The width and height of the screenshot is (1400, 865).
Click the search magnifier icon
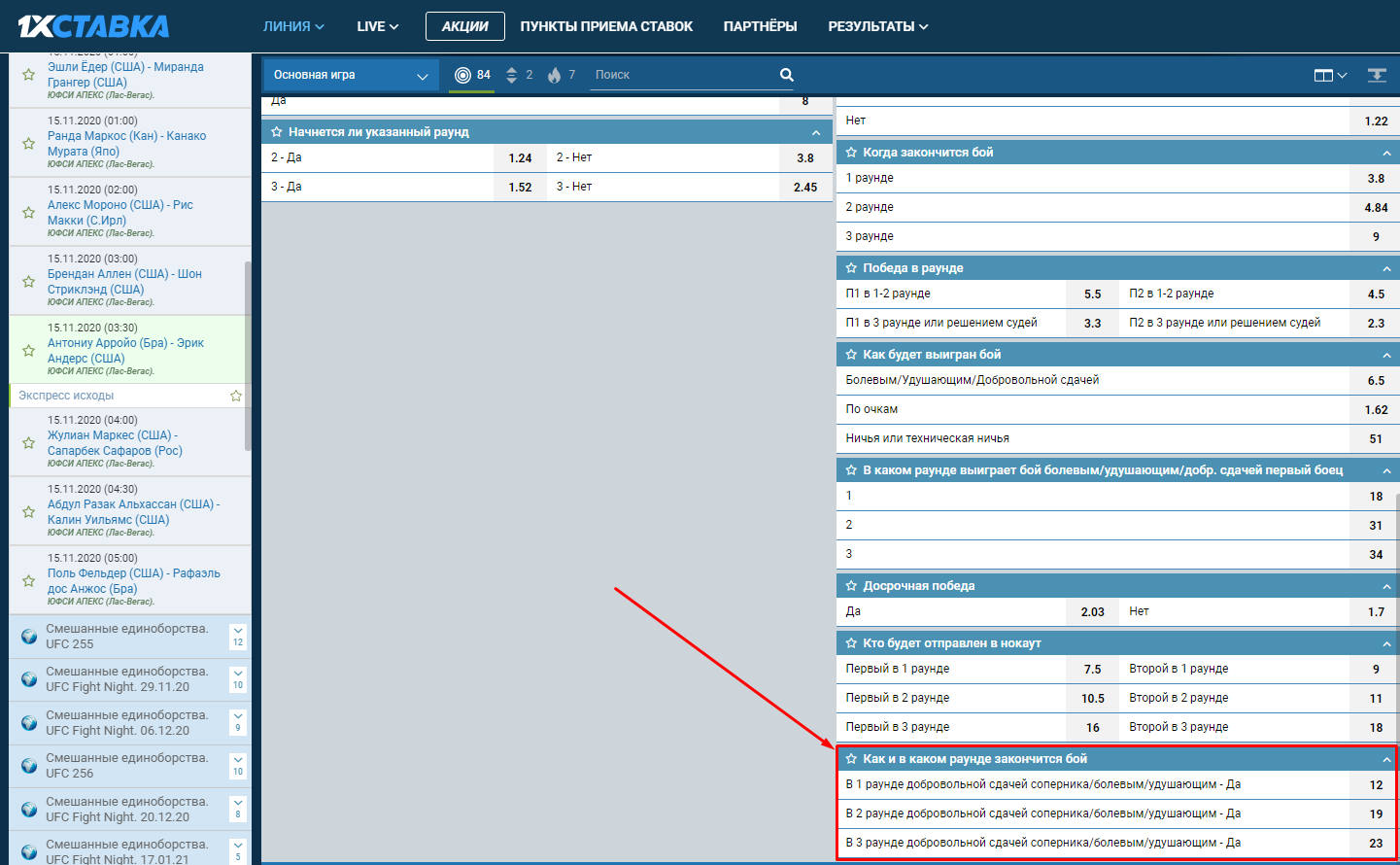[786, 75]
